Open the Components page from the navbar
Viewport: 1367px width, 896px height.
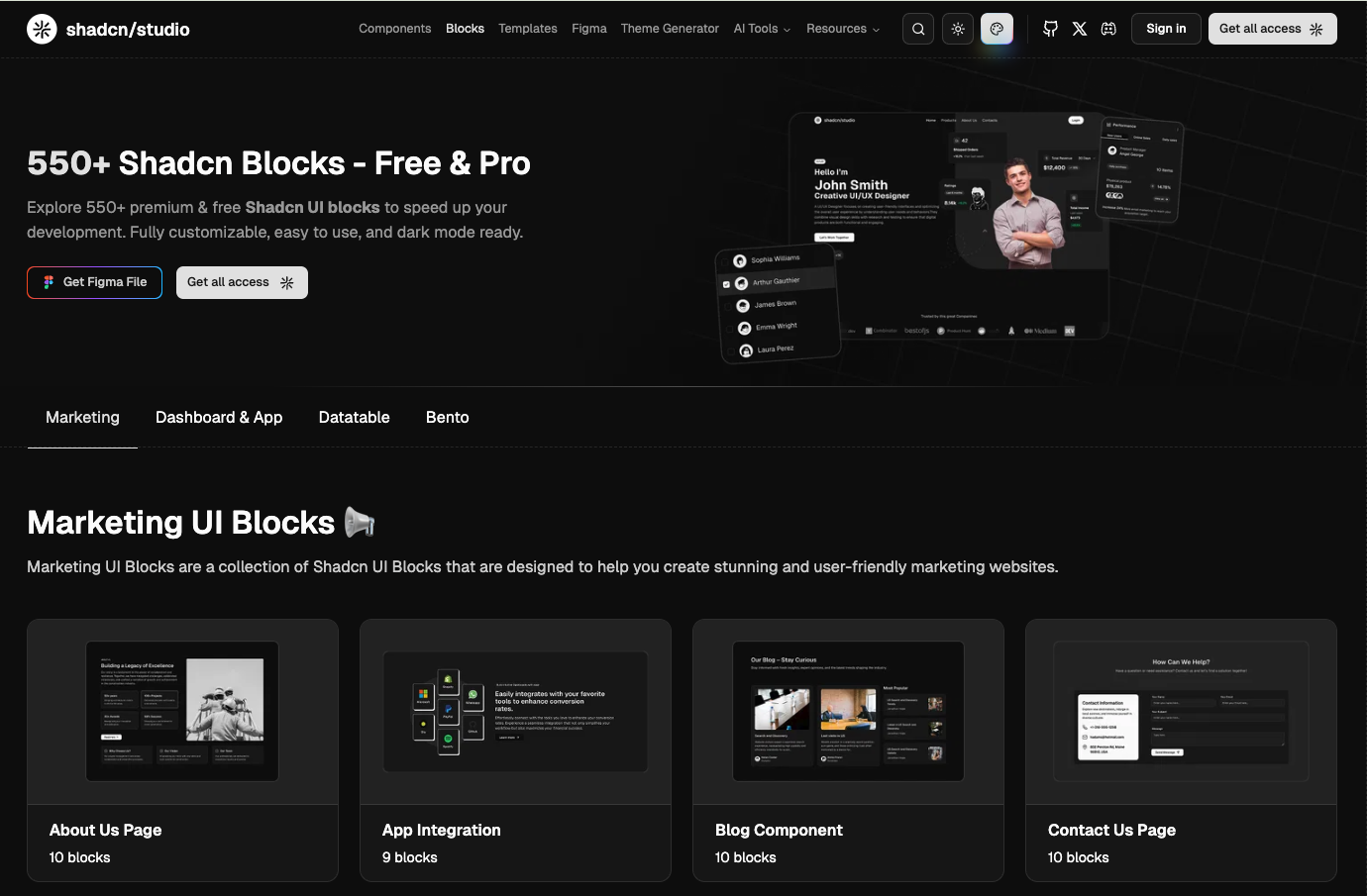point(394,29)
